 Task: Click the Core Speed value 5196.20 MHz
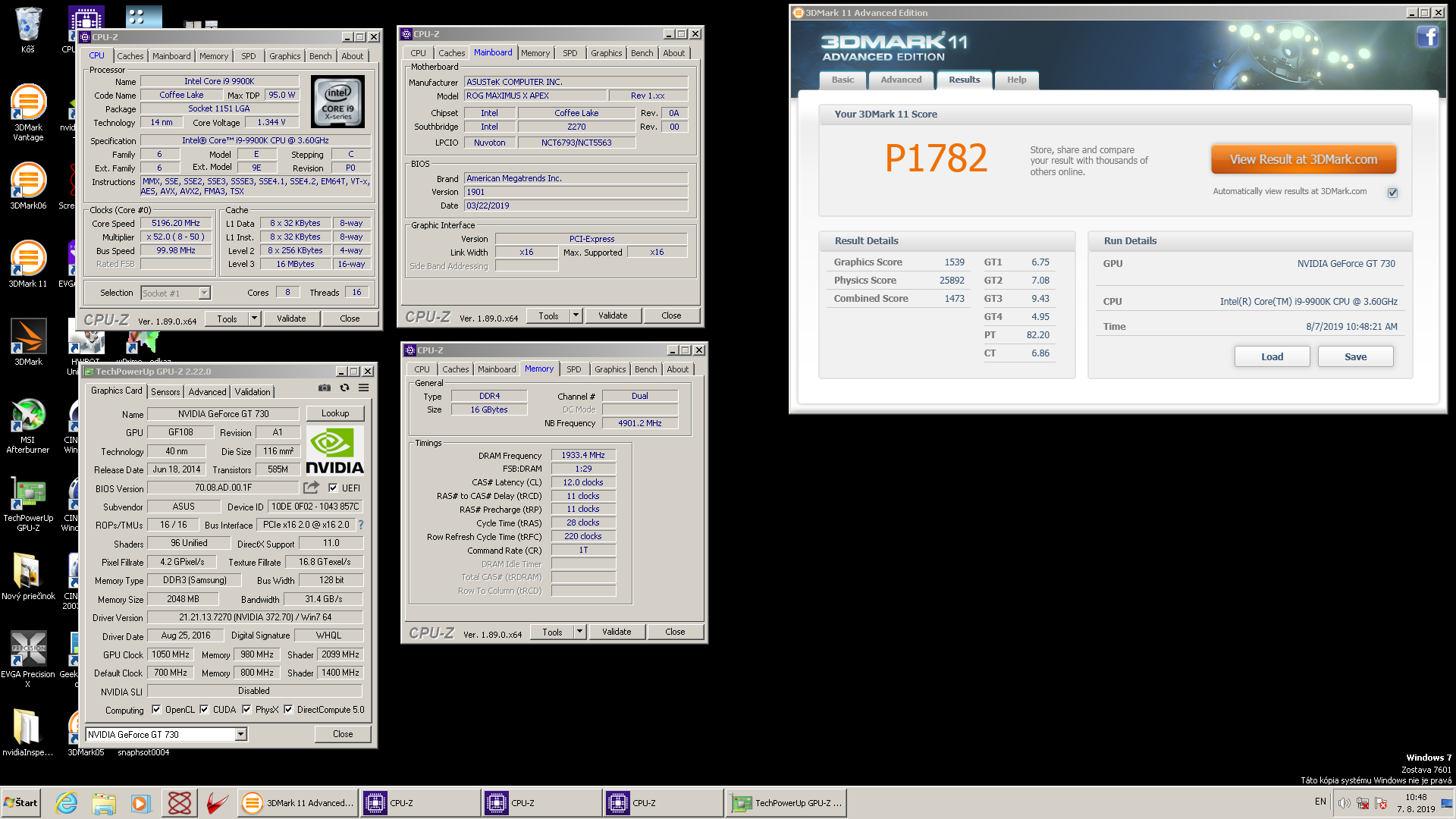(175, 224)
